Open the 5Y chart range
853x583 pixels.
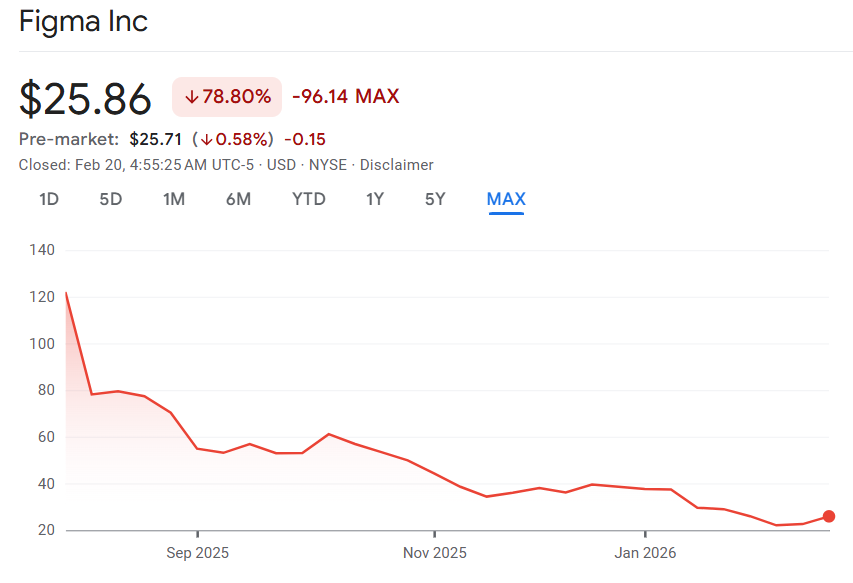click(435, 199)
